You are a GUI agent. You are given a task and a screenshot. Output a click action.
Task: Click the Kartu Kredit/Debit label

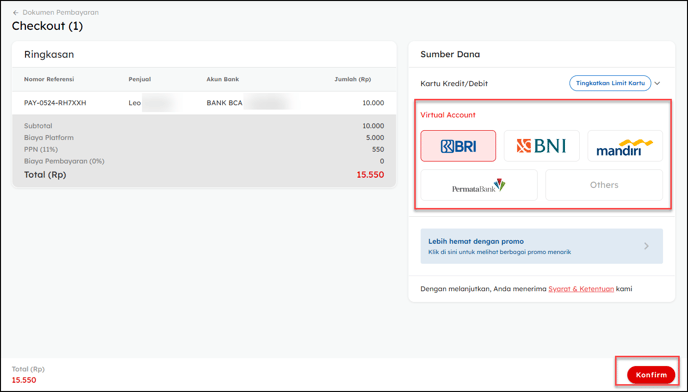pyautogui.click(x=454, y=83)
